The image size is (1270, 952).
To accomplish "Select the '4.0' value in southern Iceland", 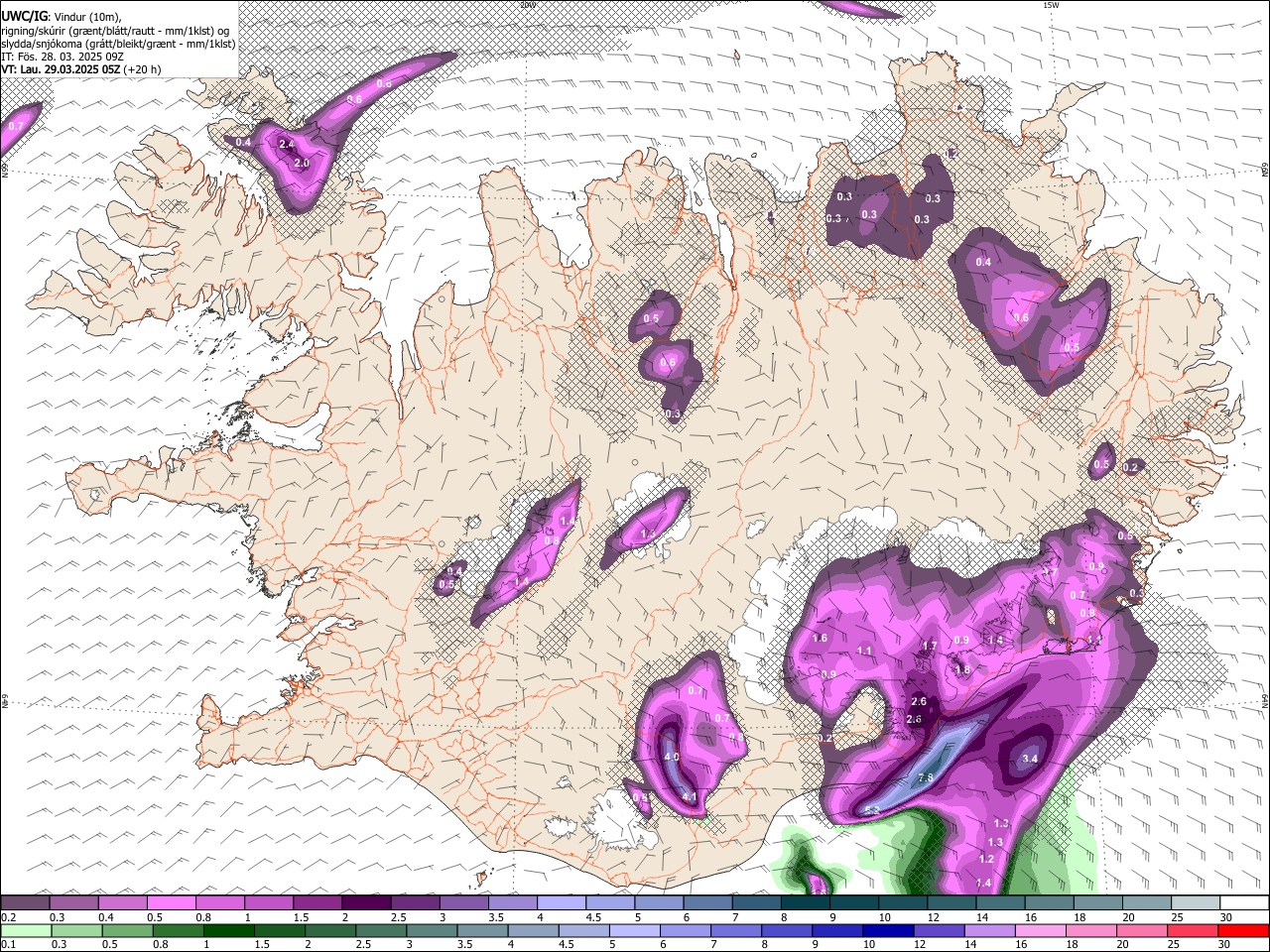I will click(x=671, y=758).
